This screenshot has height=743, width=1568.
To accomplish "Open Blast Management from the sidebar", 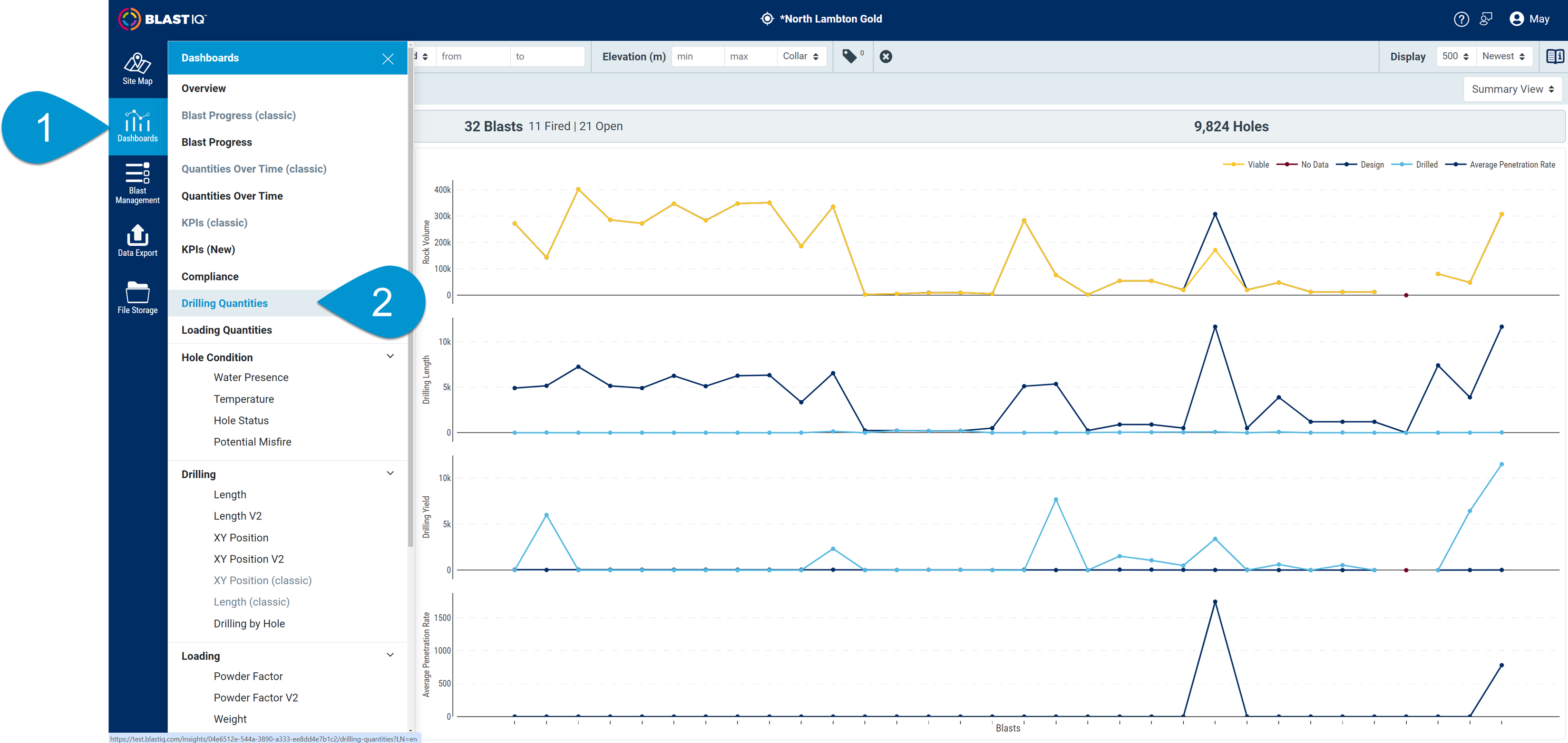I will coord(137,183).
